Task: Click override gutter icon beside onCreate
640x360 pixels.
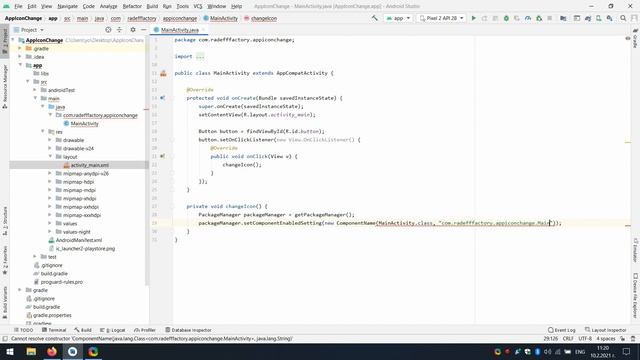Action: tap(162, 98)
